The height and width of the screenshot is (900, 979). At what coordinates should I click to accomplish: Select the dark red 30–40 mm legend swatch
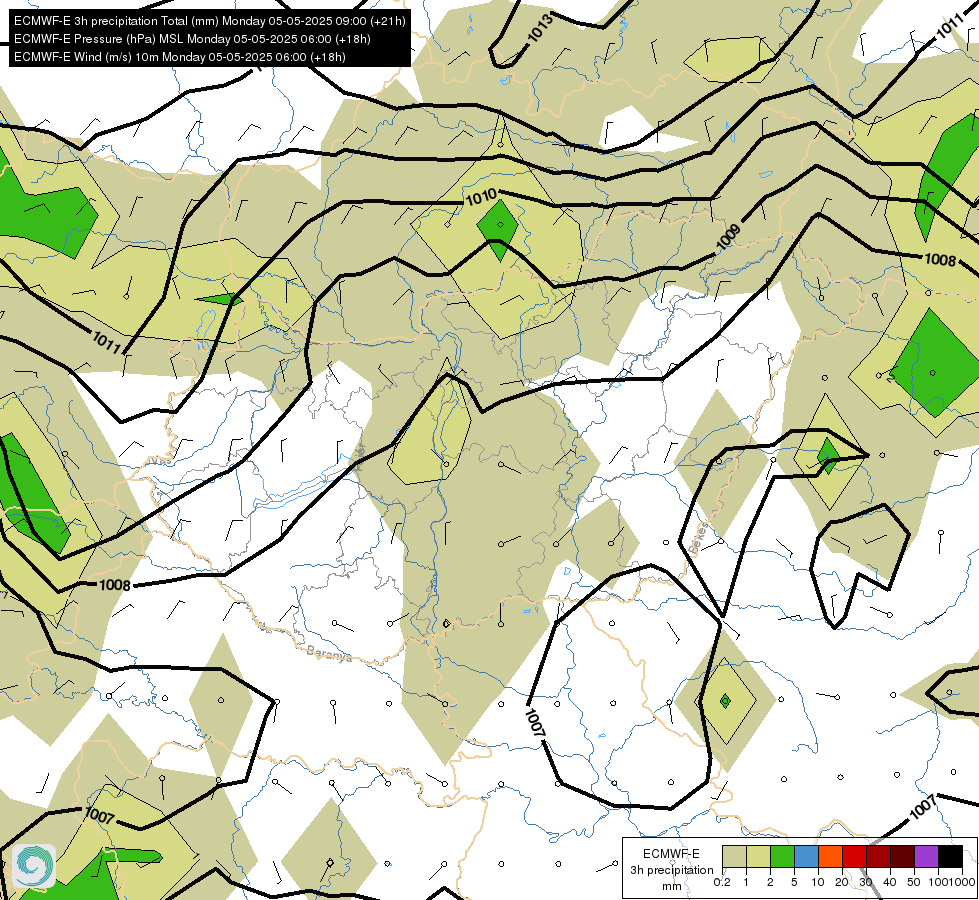click(x=878, y=857)
